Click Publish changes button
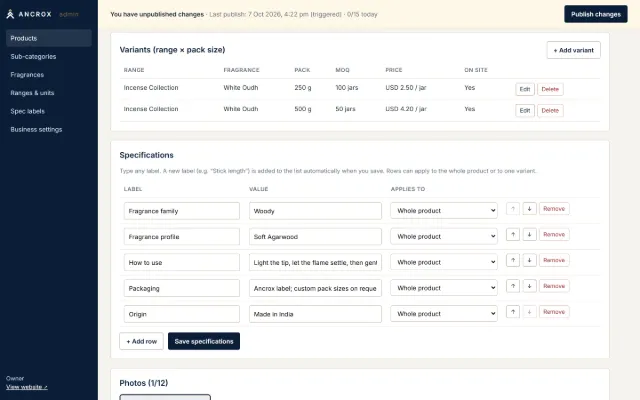Screen dimensions: 640x400 tap(596, 14)
